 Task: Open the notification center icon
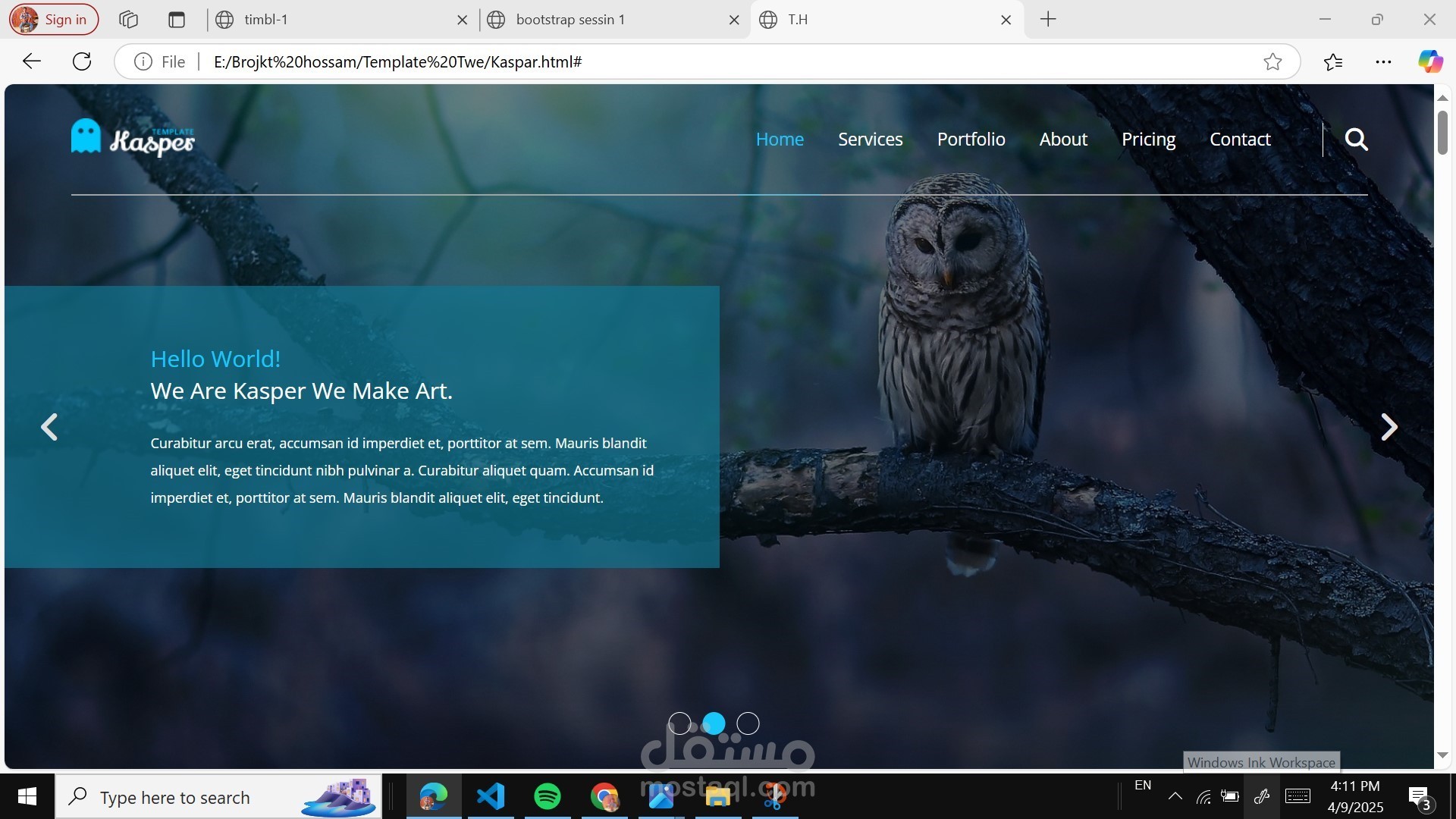click(x=1419, y=798)
